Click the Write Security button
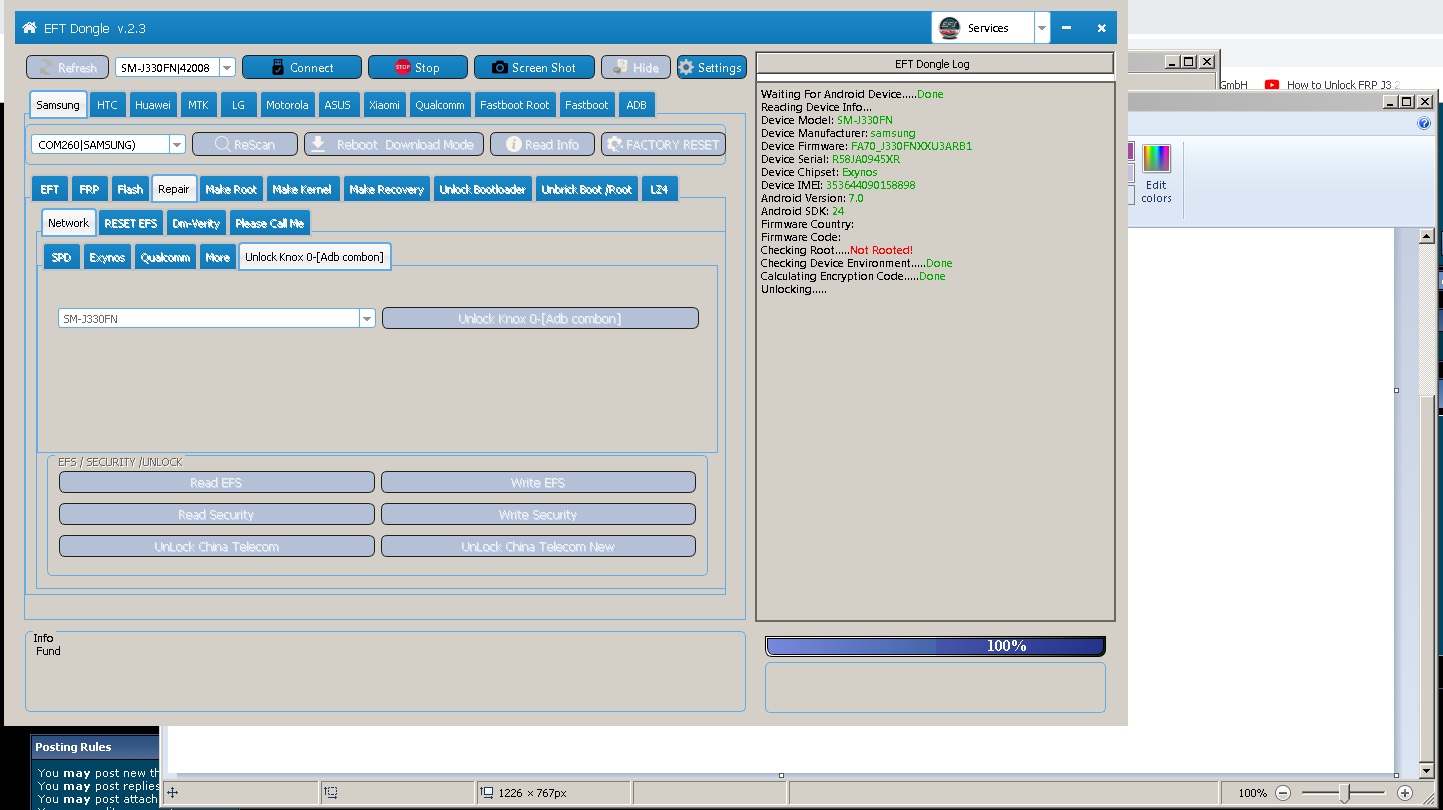The image size is (1443, 810). [538, 515]
